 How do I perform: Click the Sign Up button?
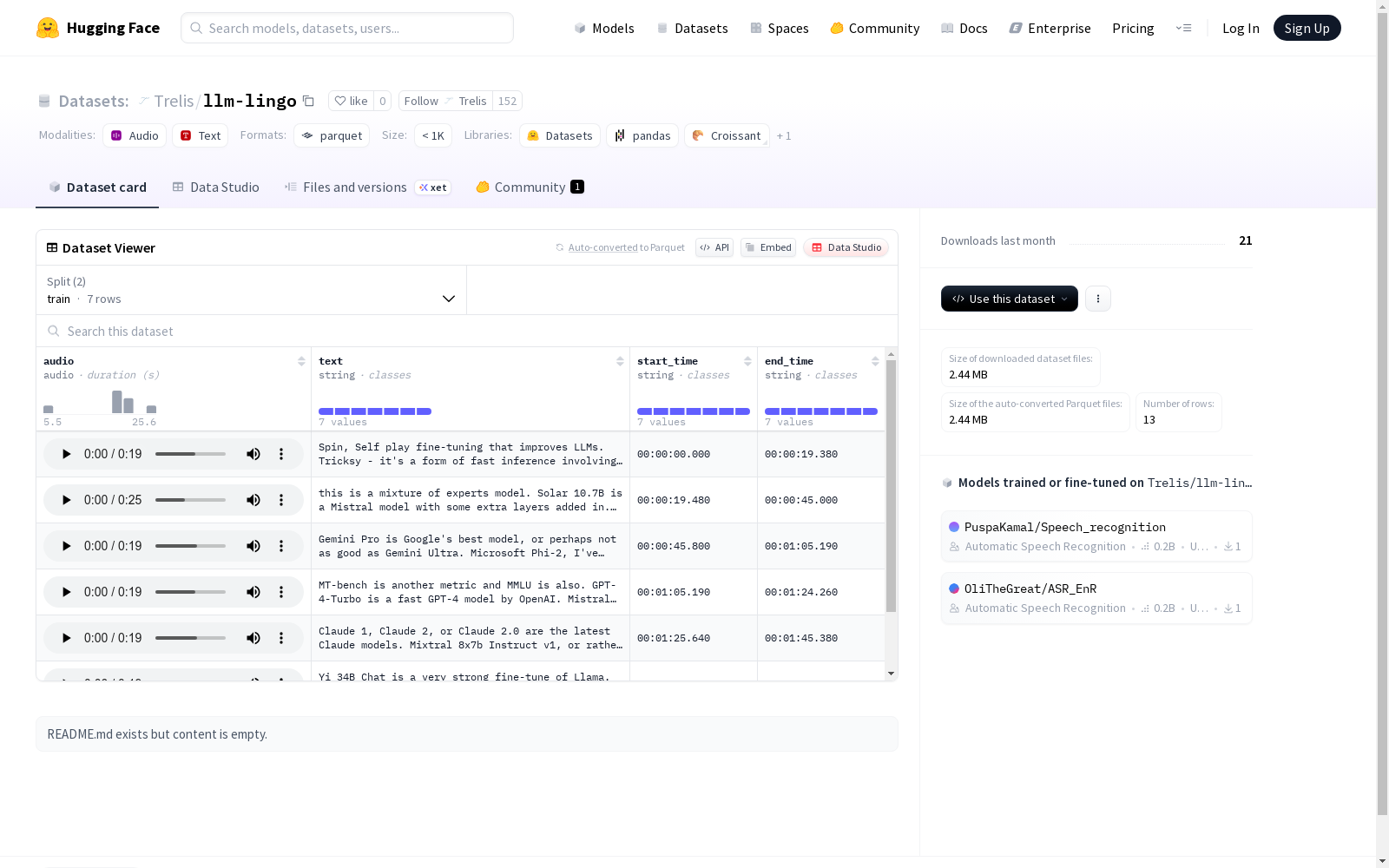click(x=1307, y=28)
